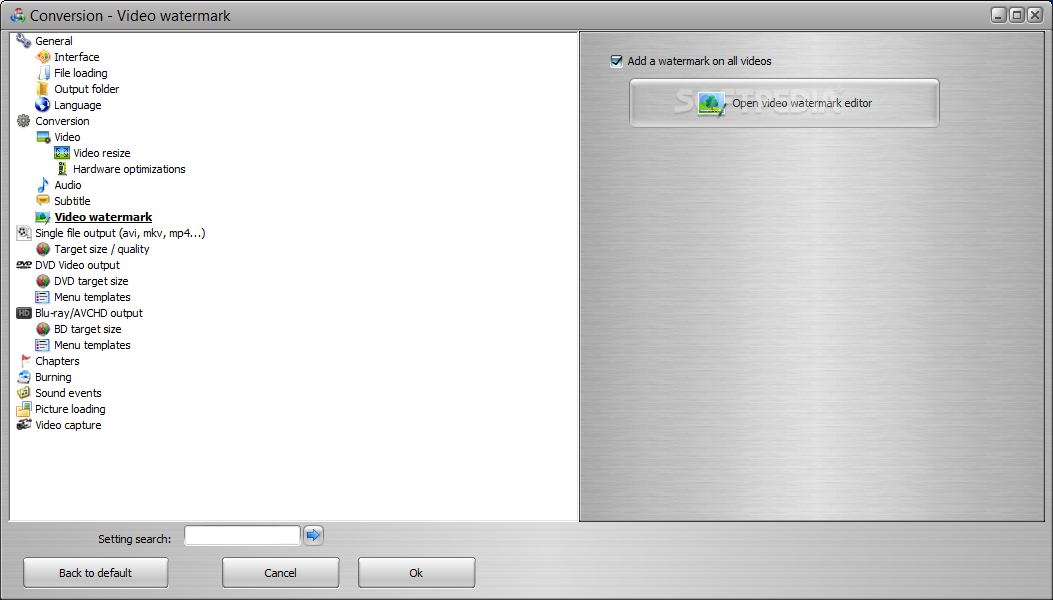Click the Interface settings icon
This screenshot has width=1053, height=600.
click(43, 57)
